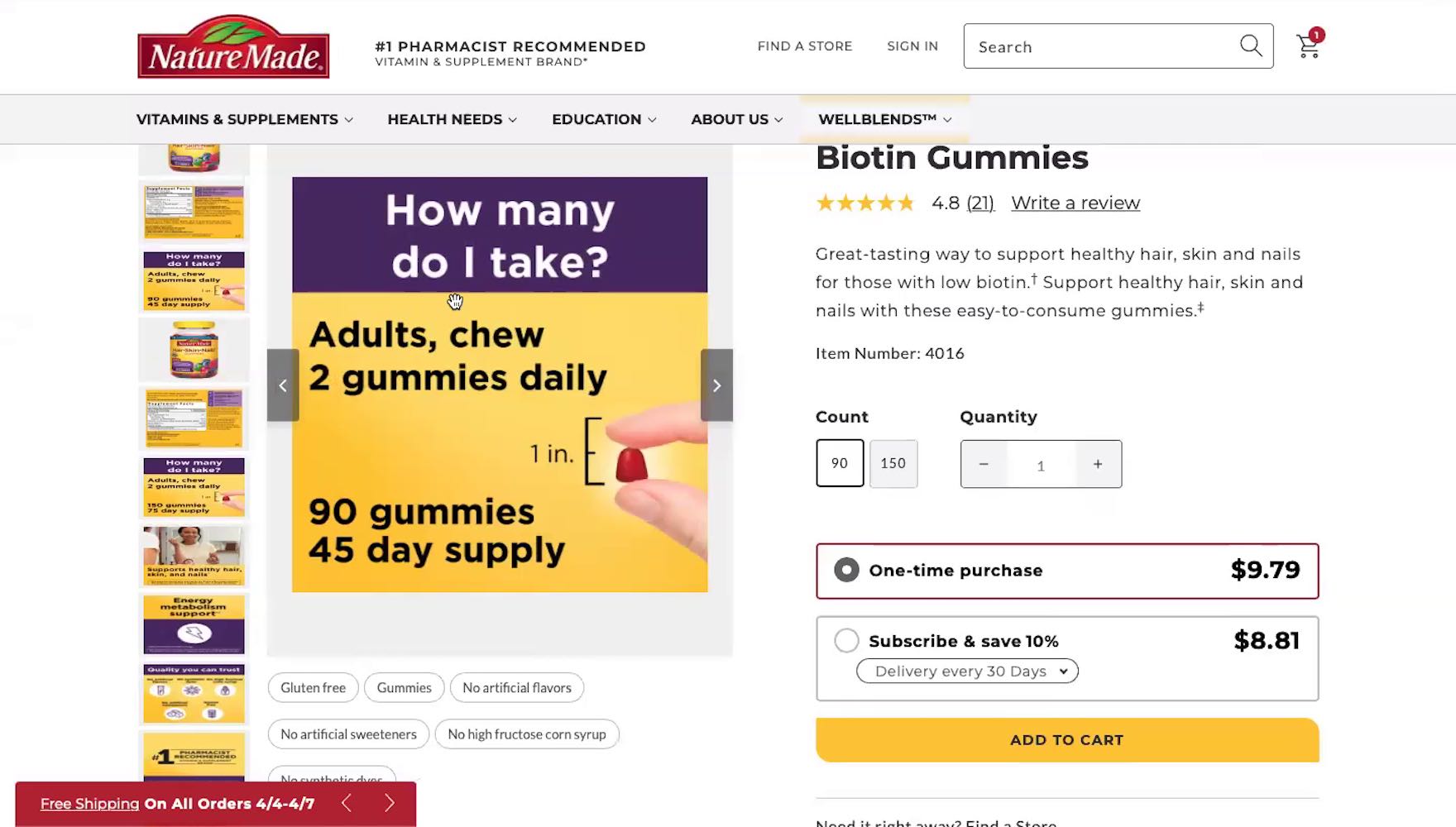
Task: Open the shopping cart icon
Action: coord(1308,46)
